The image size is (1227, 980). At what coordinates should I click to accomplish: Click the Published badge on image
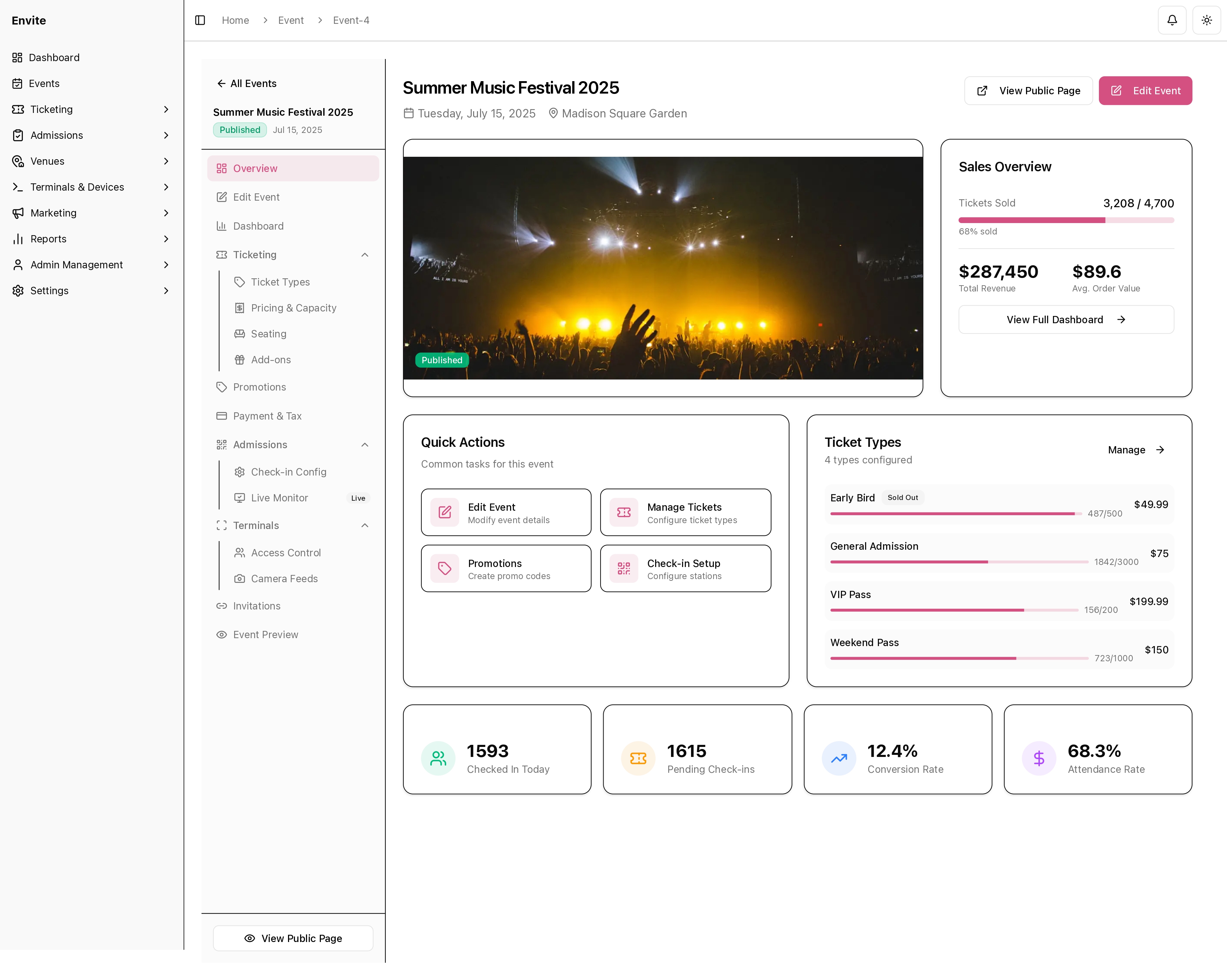pos(442,360)
